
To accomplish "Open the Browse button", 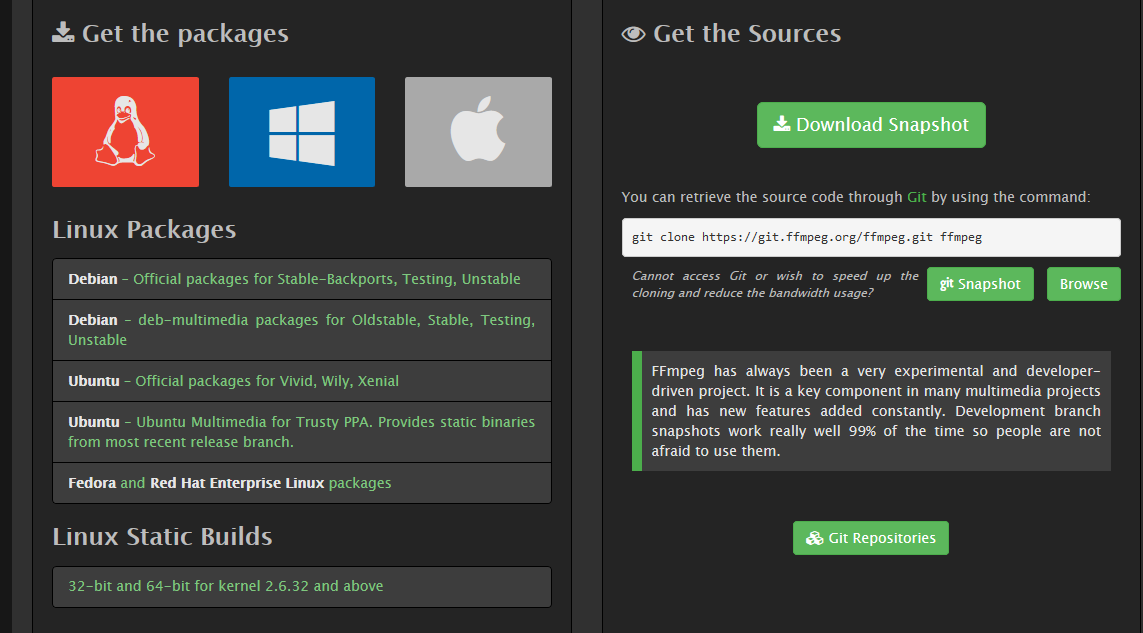I will 1083,284.
